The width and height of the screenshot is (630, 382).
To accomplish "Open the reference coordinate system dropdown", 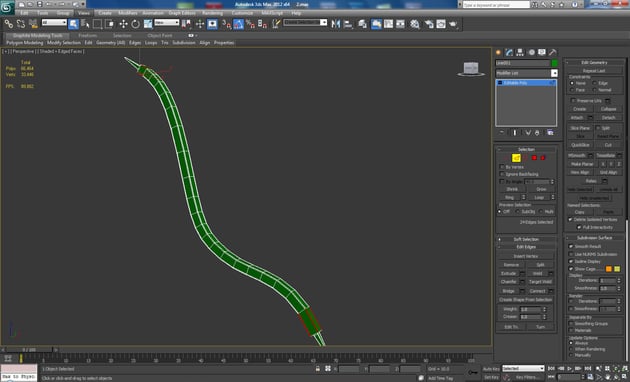I will [167, 23].
